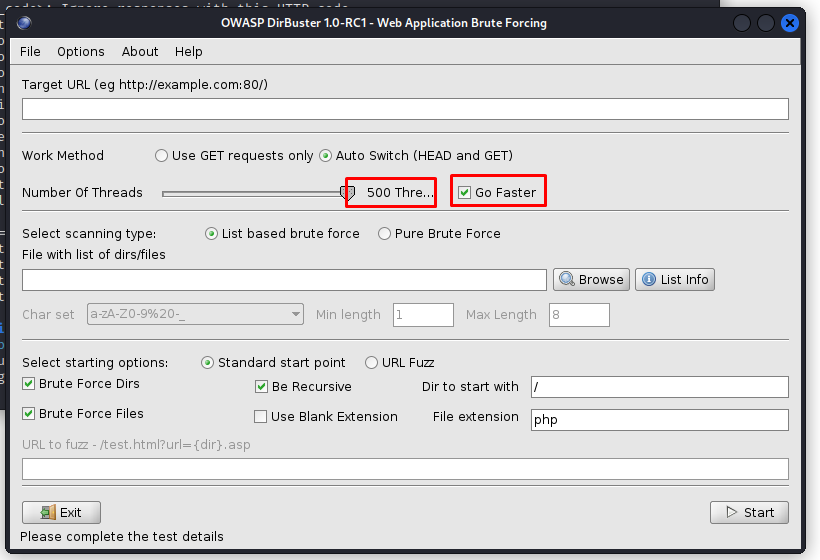Click the window title 'OWASP DirBuster 1.0-RC1'
Screen dimensions: 820x560
pos(293,23)
